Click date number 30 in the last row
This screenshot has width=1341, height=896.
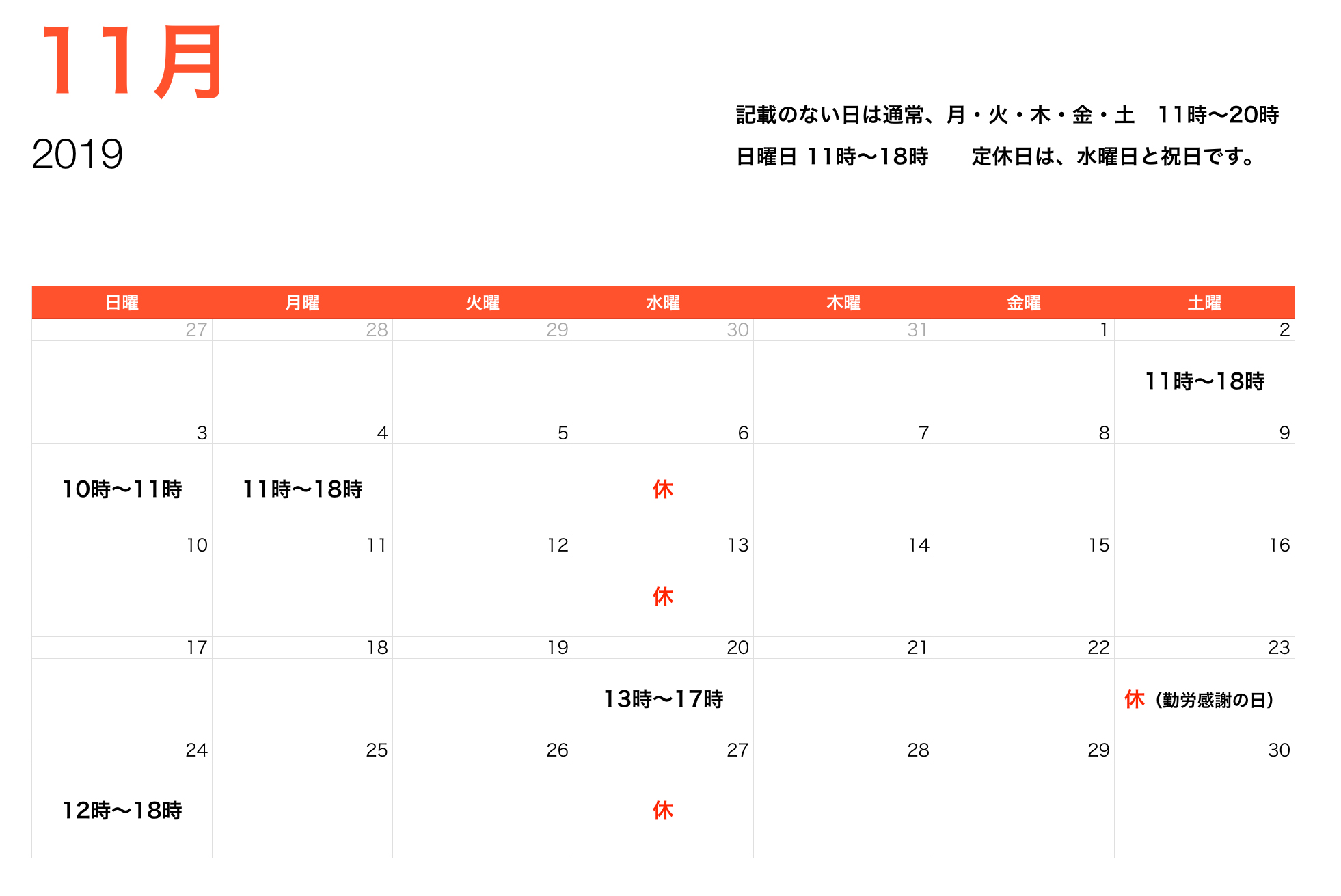coord(1279,750)
